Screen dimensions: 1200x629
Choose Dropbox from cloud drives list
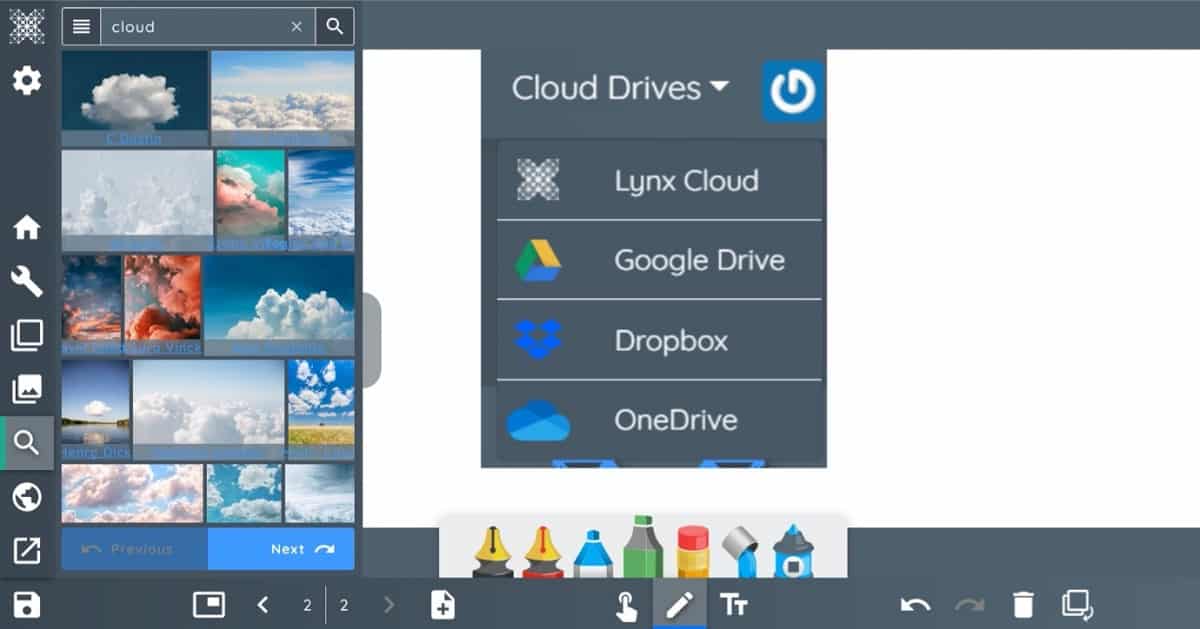click(659, 340)
